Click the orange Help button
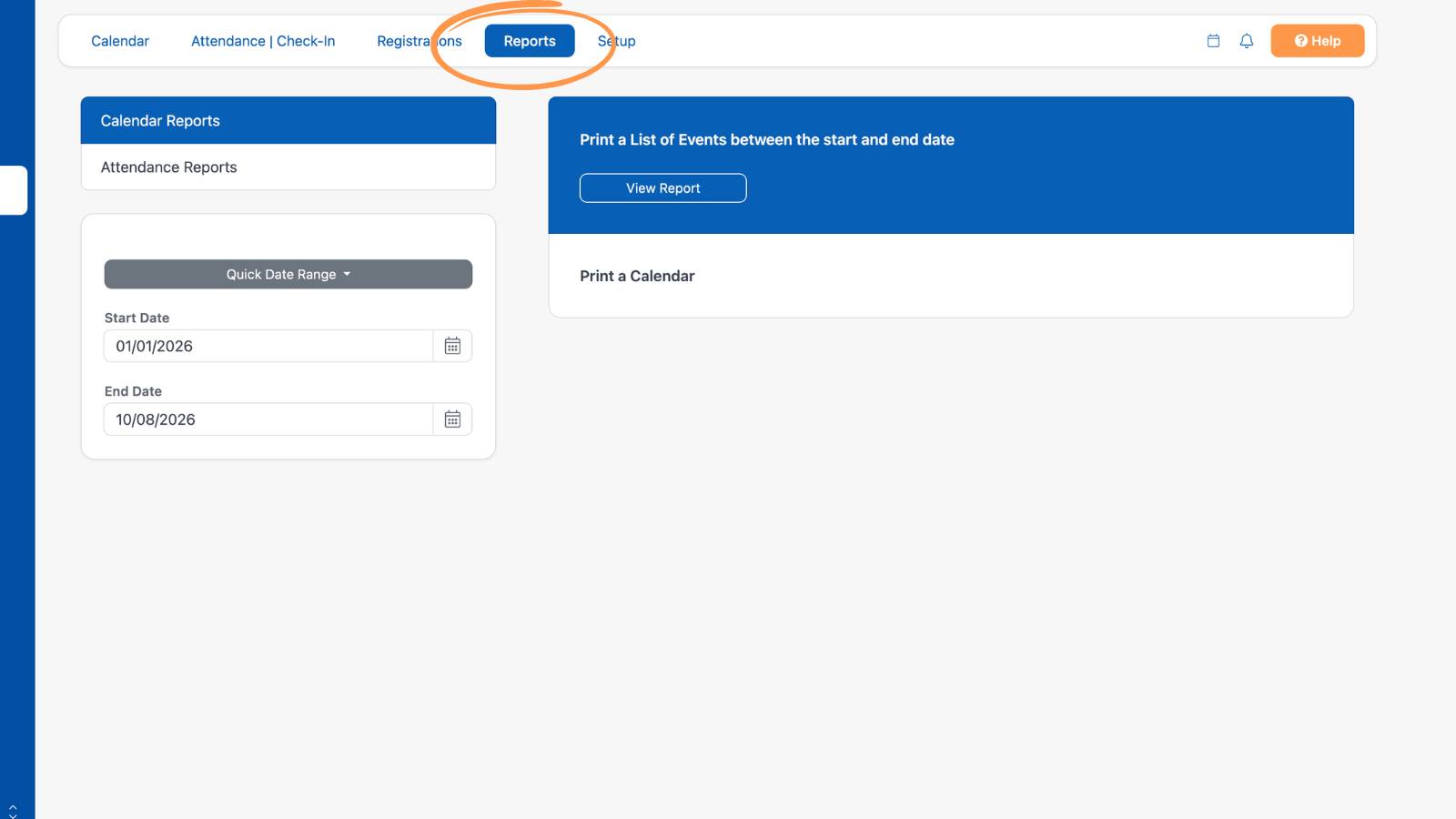The width and height of the screenshot is (1456, 819). (1317, 41)
